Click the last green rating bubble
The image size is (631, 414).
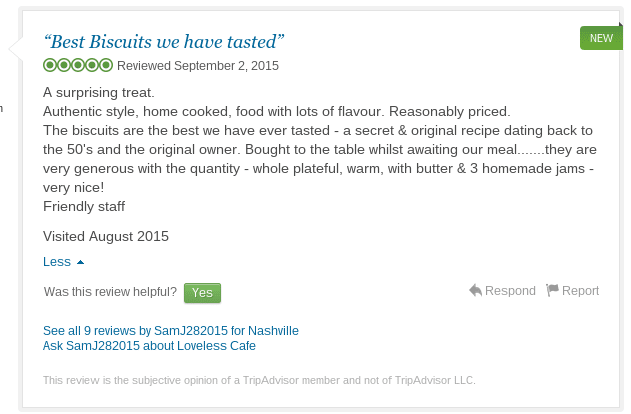(106, 66)
